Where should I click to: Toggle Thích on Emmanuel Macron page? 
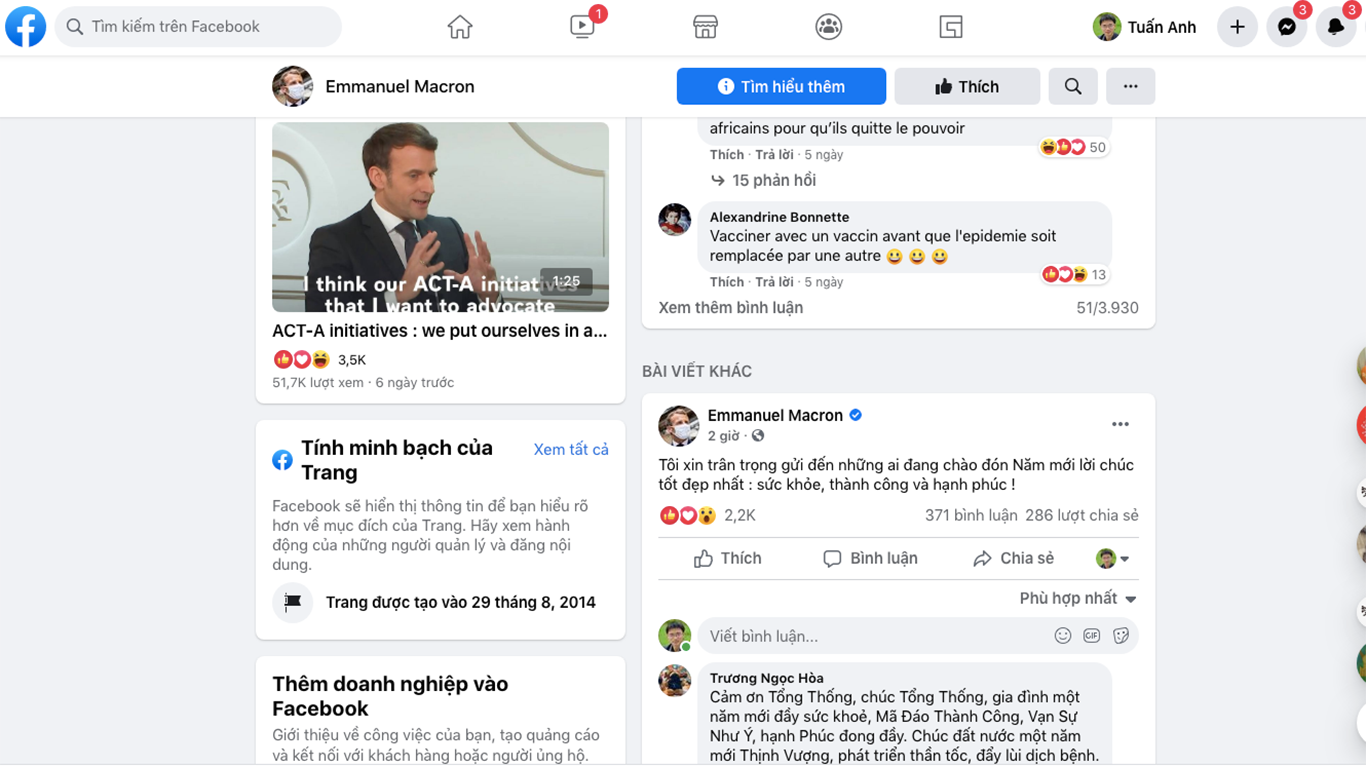pos(967,87)
